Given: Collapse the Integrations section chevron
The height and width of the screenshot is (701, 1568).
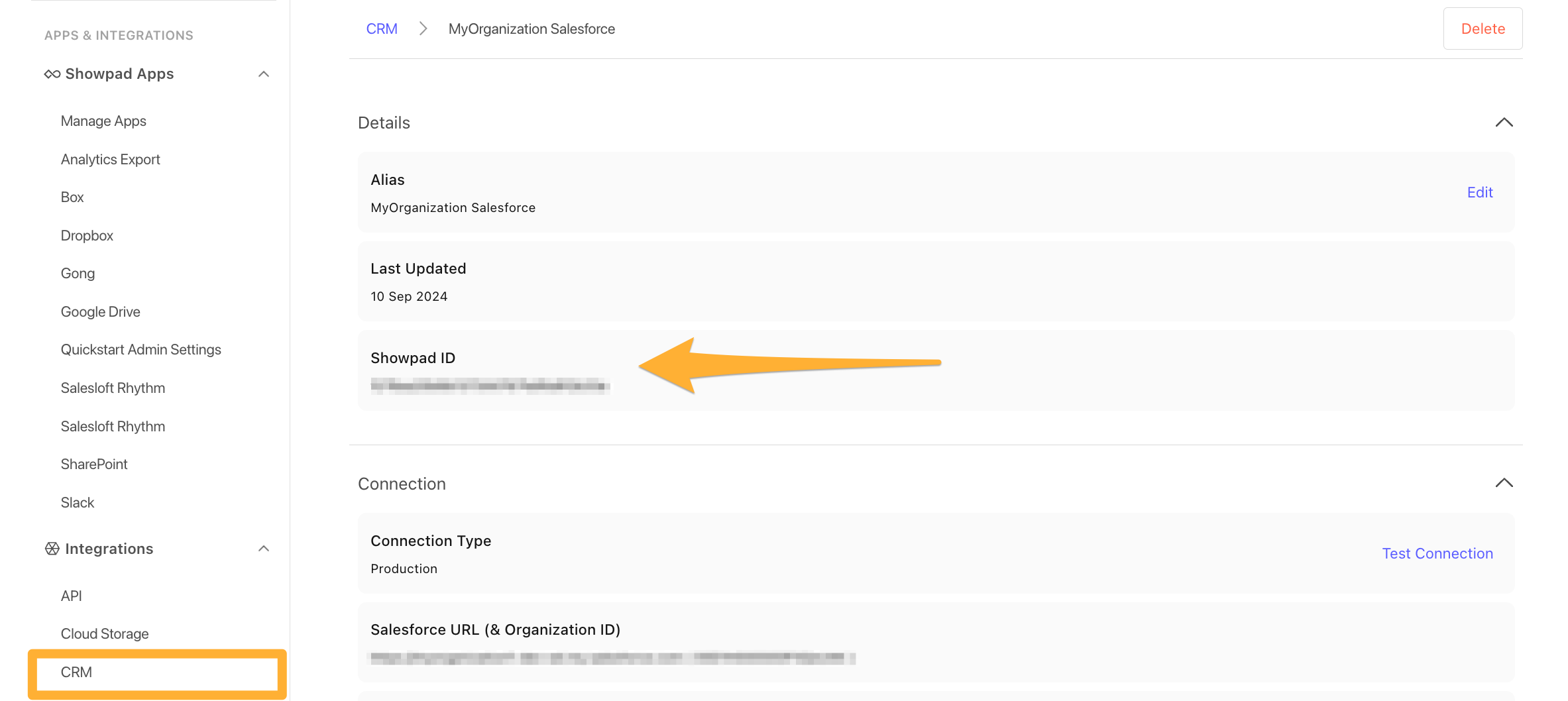Looking at the screenshot, I should click(264, 549).
